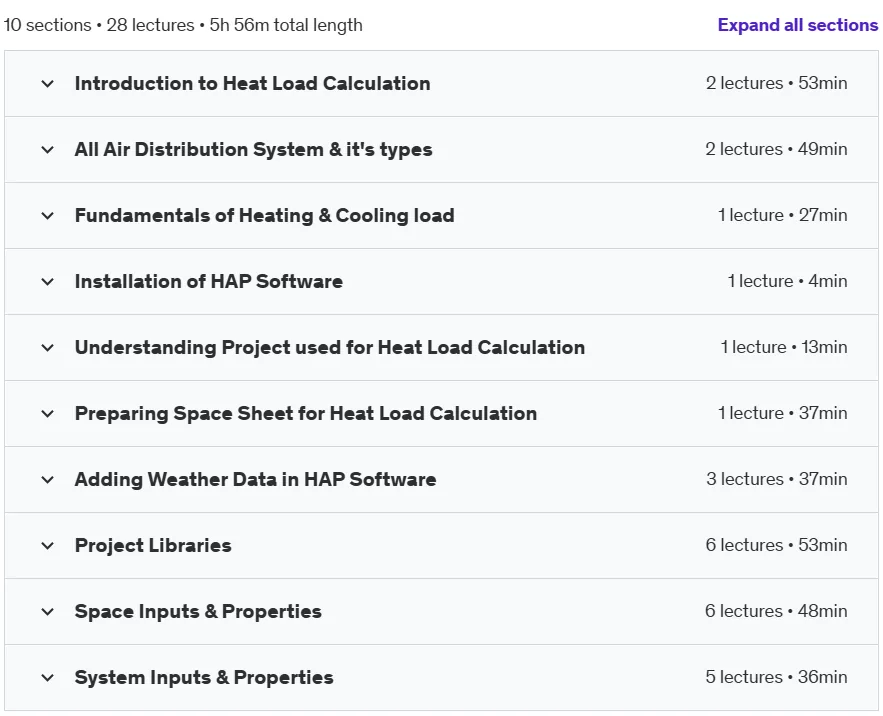
Task: Click the '6 lectures • 48min' label
Action: 776,611
